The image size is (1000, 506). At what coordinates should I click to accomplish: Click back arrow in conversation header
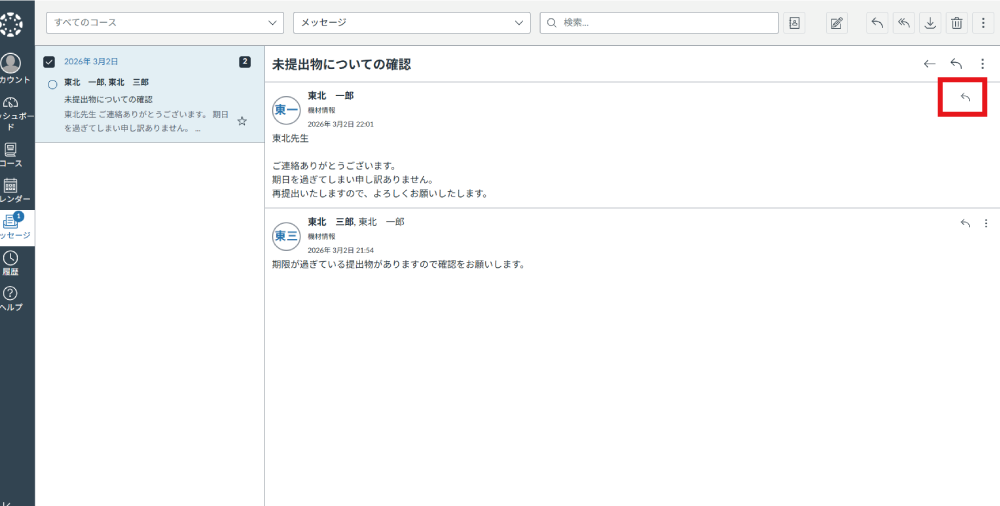tap(929, 64)
